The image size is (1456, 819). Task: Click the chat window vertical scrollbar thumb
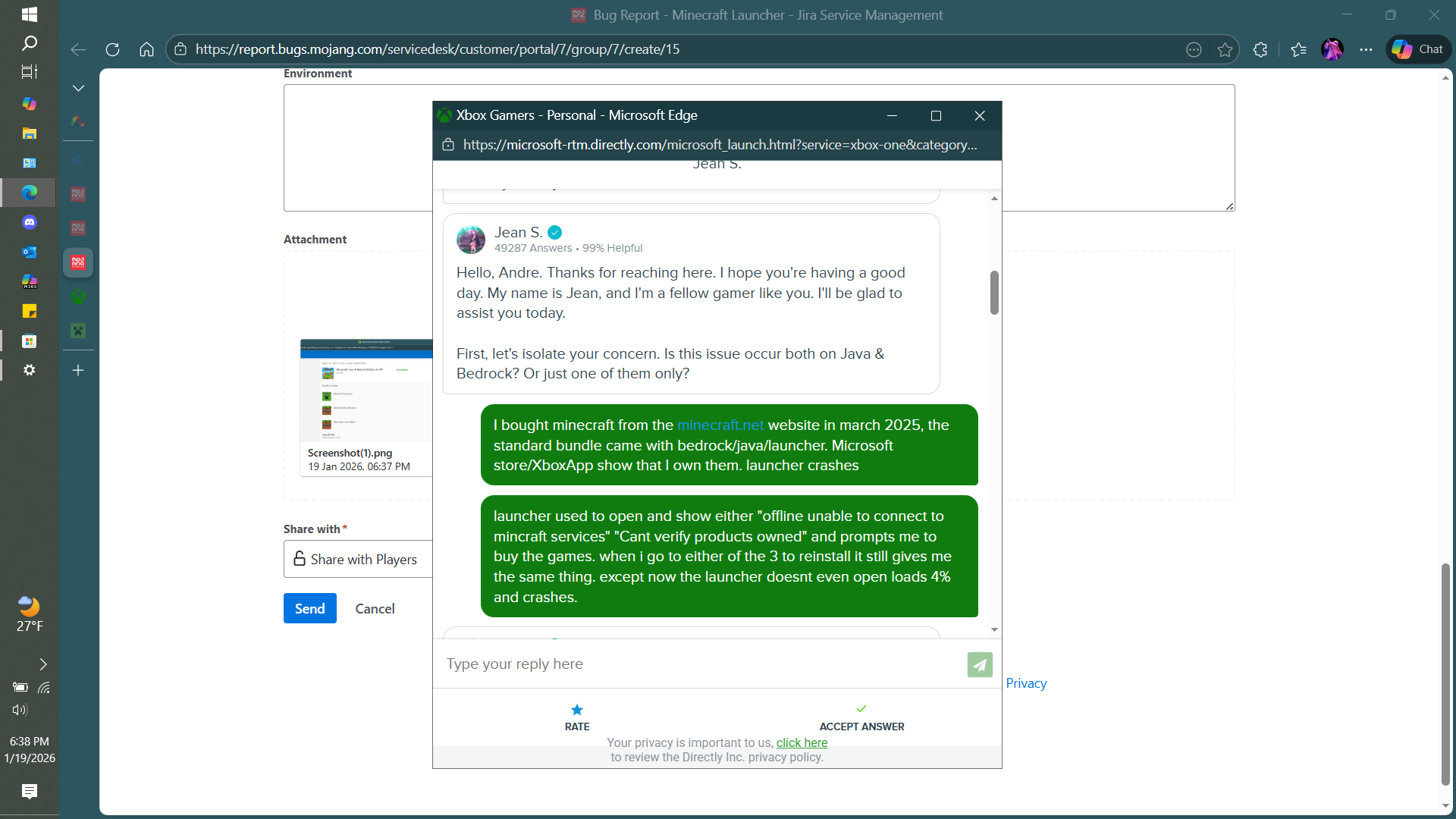tap(994, 292)
